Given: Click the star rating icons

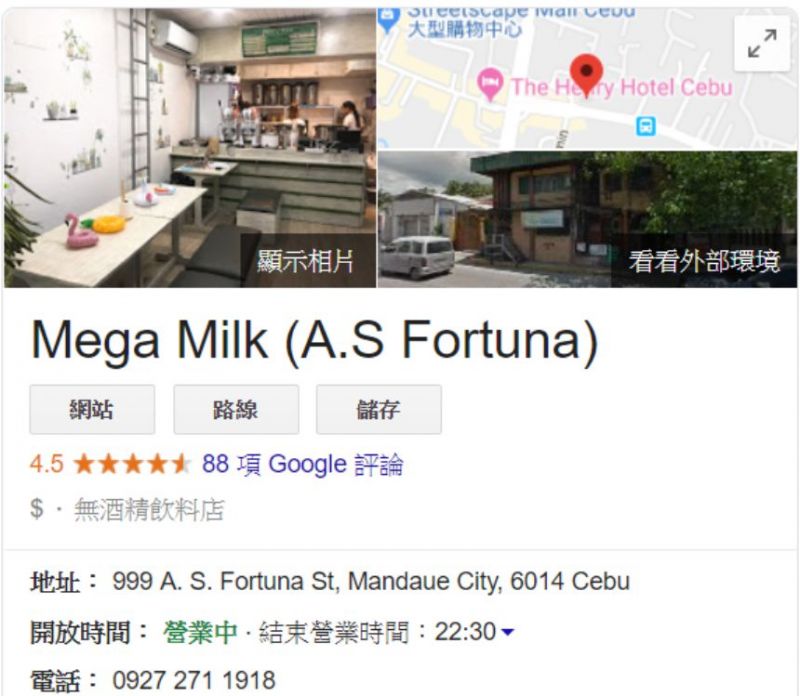Looking at the screenshot, I should tap(132, 464).
